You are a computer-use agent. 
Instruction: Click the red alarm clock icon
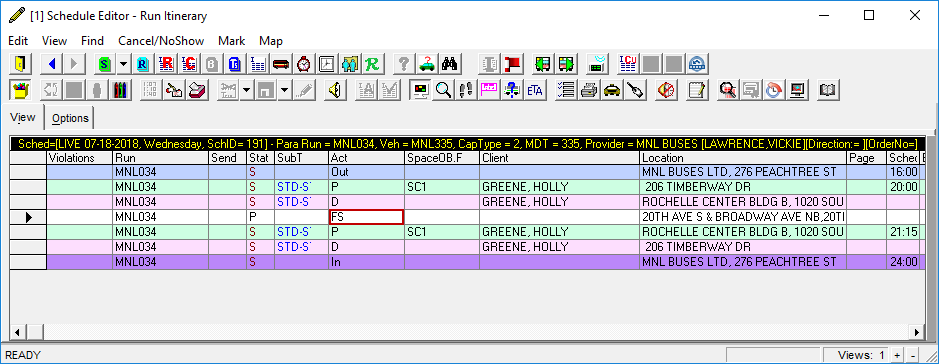(x=304, y=63)
